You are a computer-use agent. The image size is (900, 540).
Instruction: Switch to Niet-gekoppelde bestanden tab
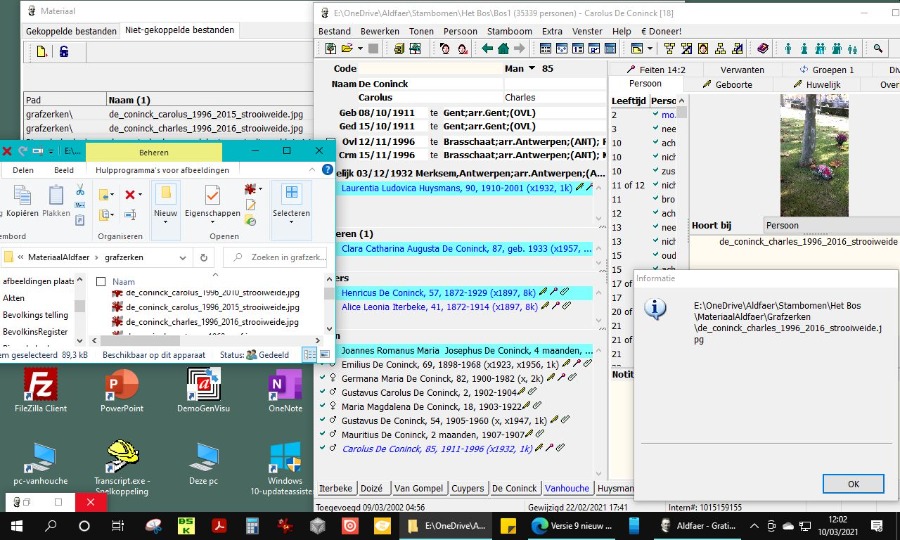pyautogui.click(x=180, y=31)
